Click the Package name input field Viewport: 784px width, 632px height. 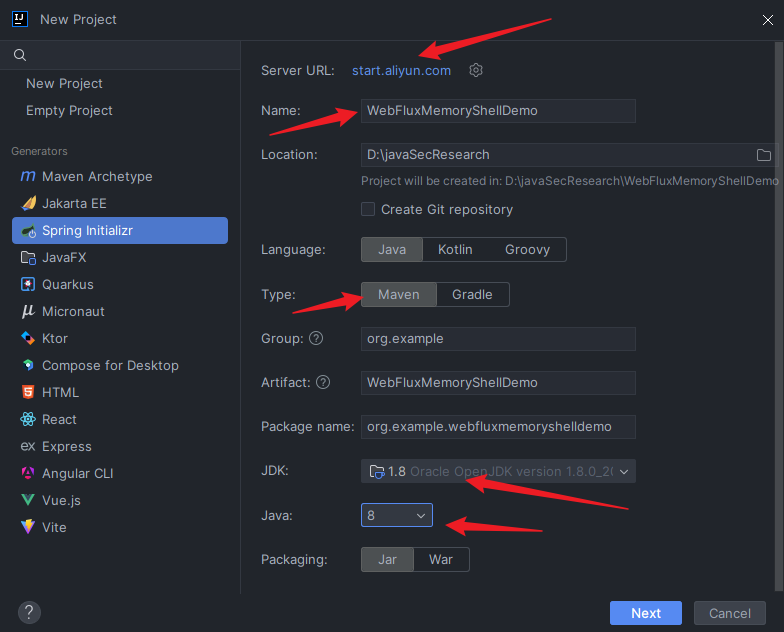(x=498, y=426)
